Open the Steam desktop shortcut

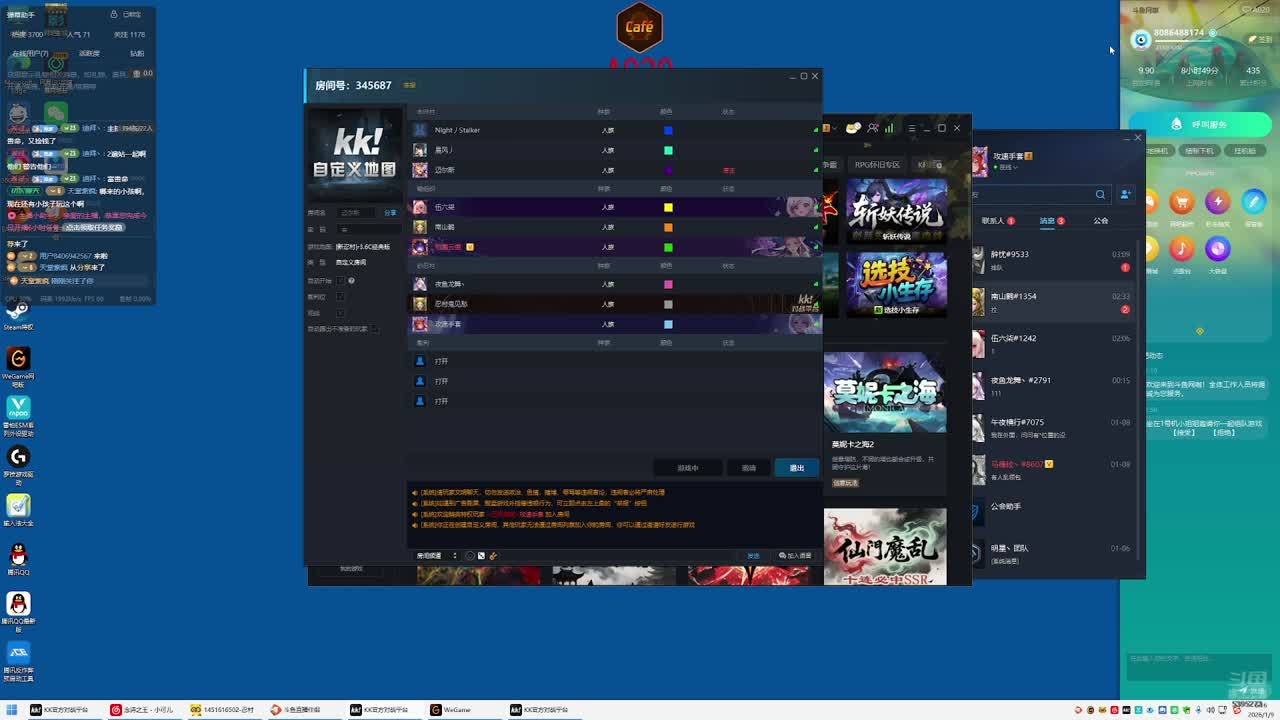pos(18,312)
